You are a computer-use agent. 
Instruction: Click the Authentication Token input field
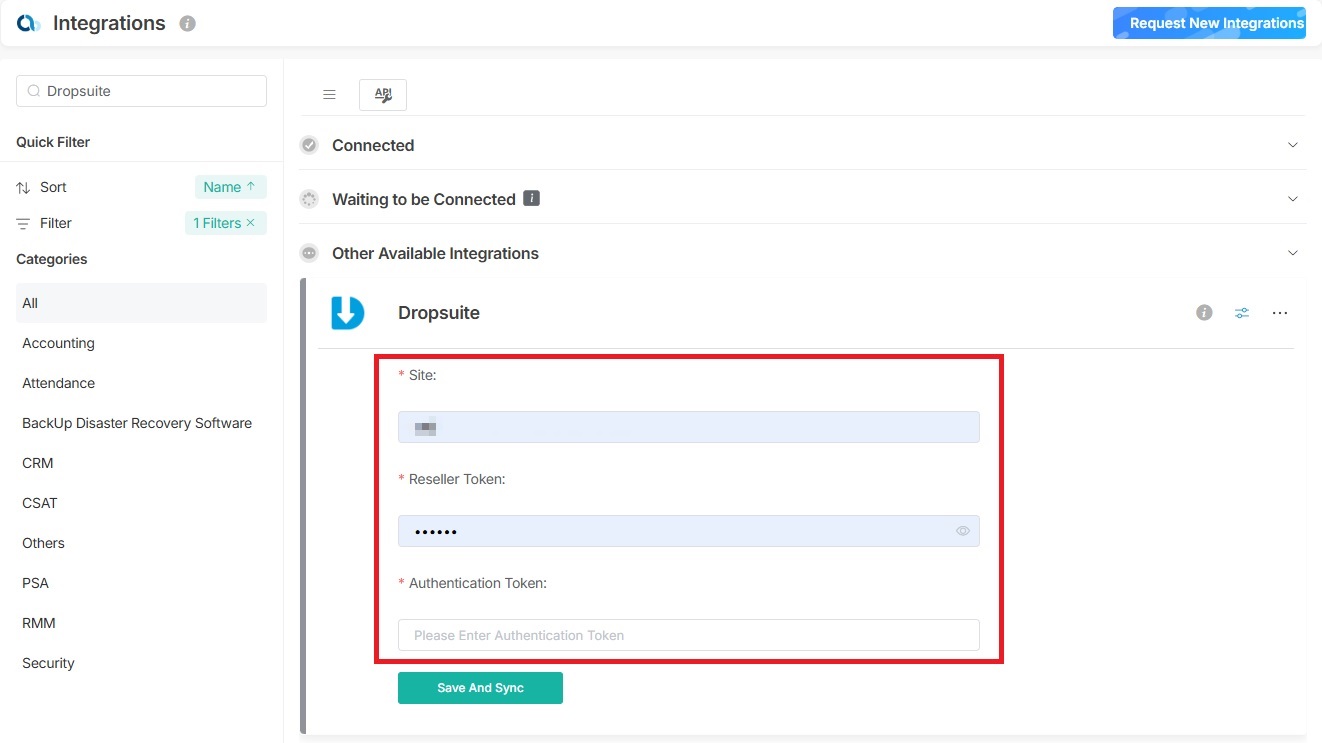688,635
